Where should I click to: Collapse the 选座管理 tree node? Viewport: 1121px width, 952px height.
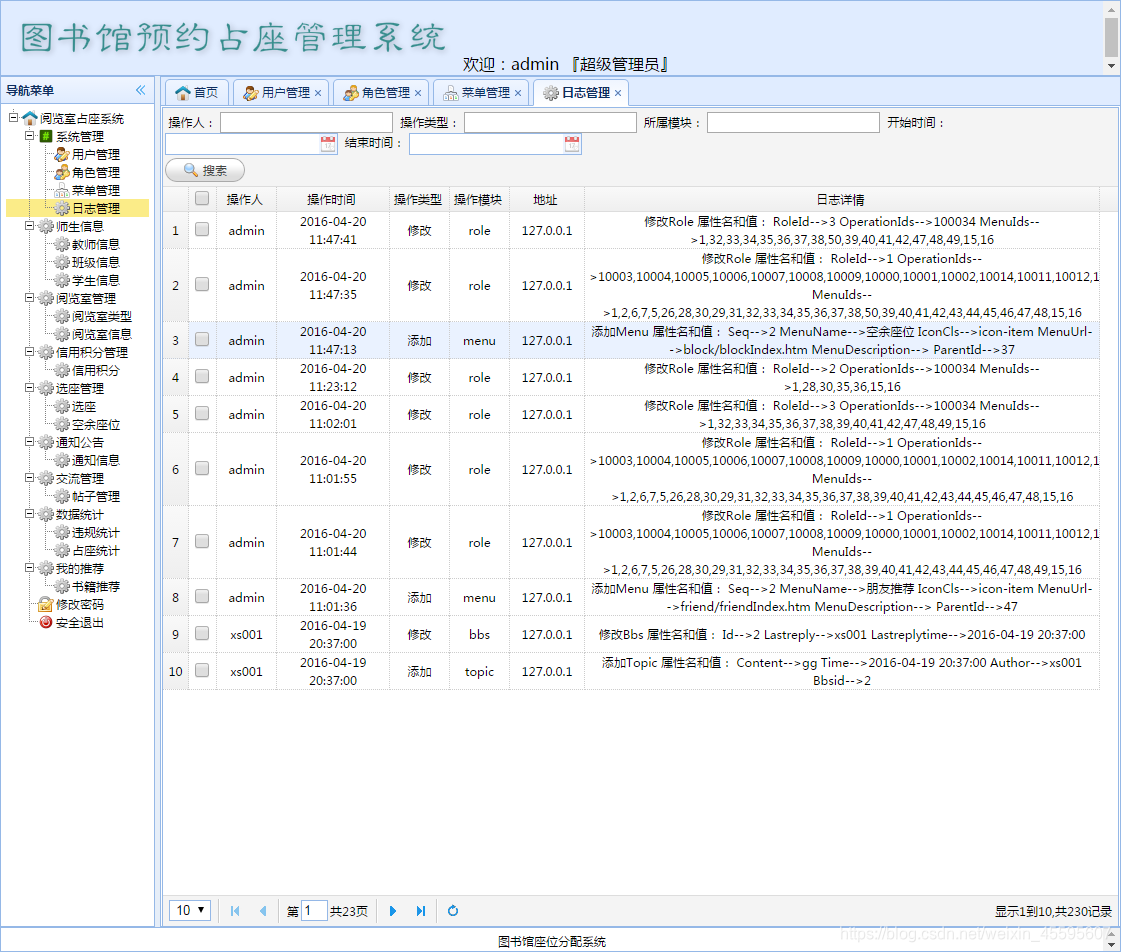pos(29,387)
